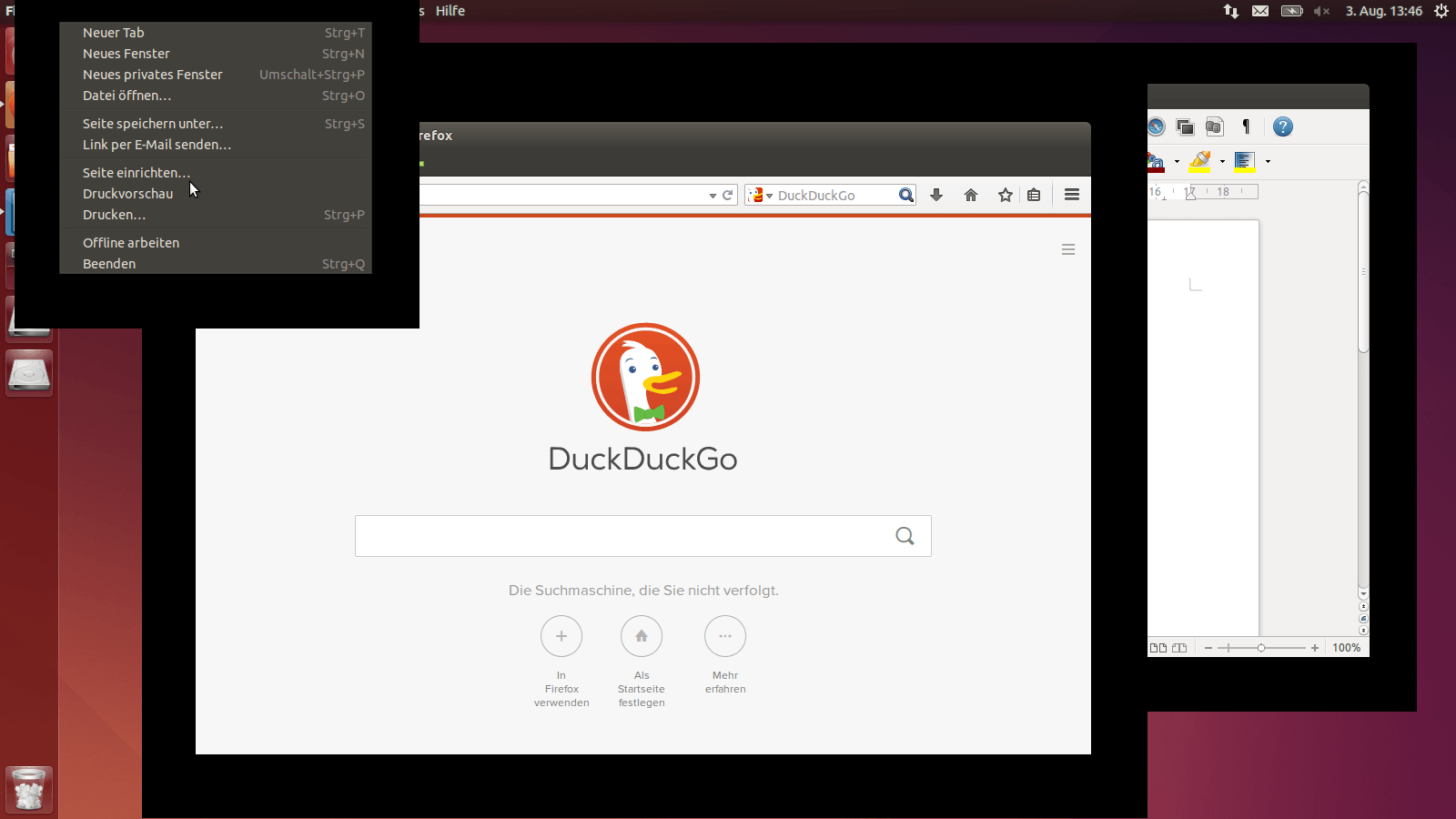This screenshot has height=819, width=1456.
Task: Open the search engine selector dropdown
Action: click(x=760, y=196)
